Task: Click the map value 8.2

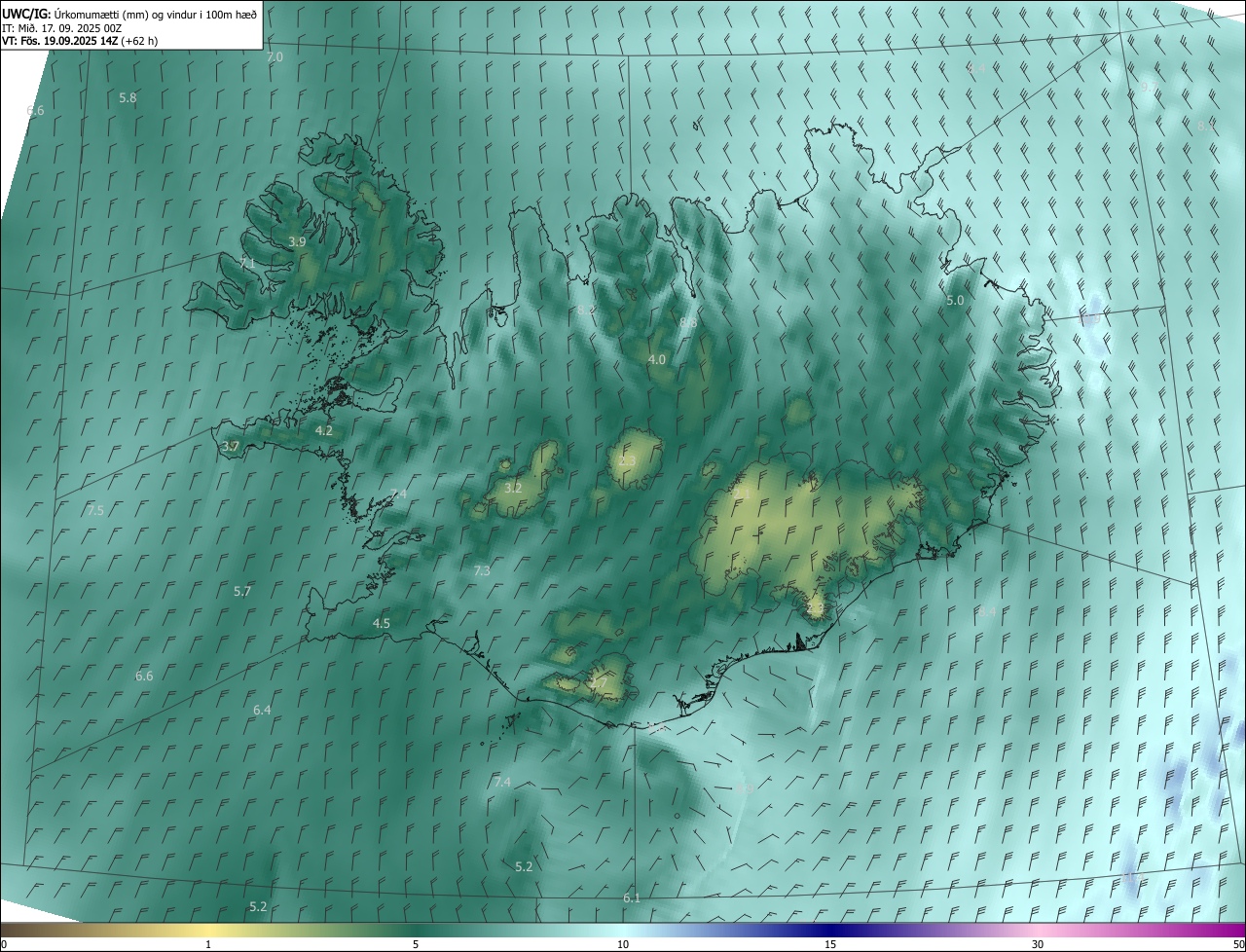Action: (x=586, y=310)
